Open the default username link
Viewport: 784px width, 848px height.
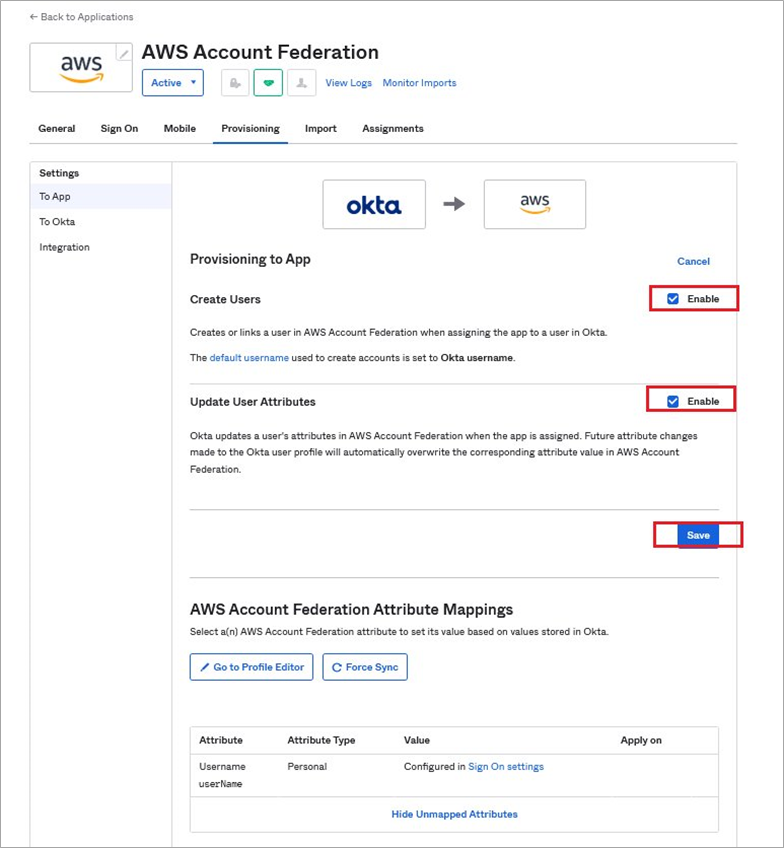[249, 357]
